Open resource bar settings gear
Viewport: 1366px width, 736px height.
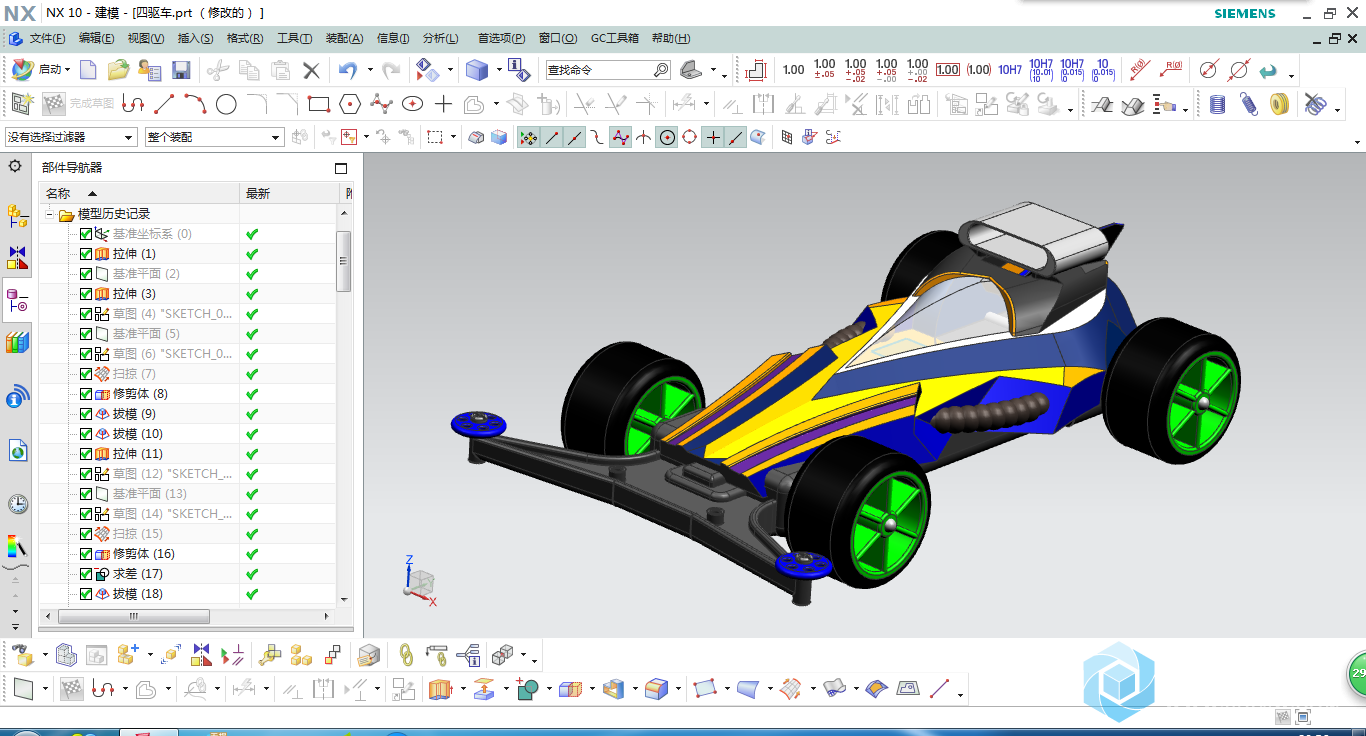pyautogui.click(x=15, y=166)
